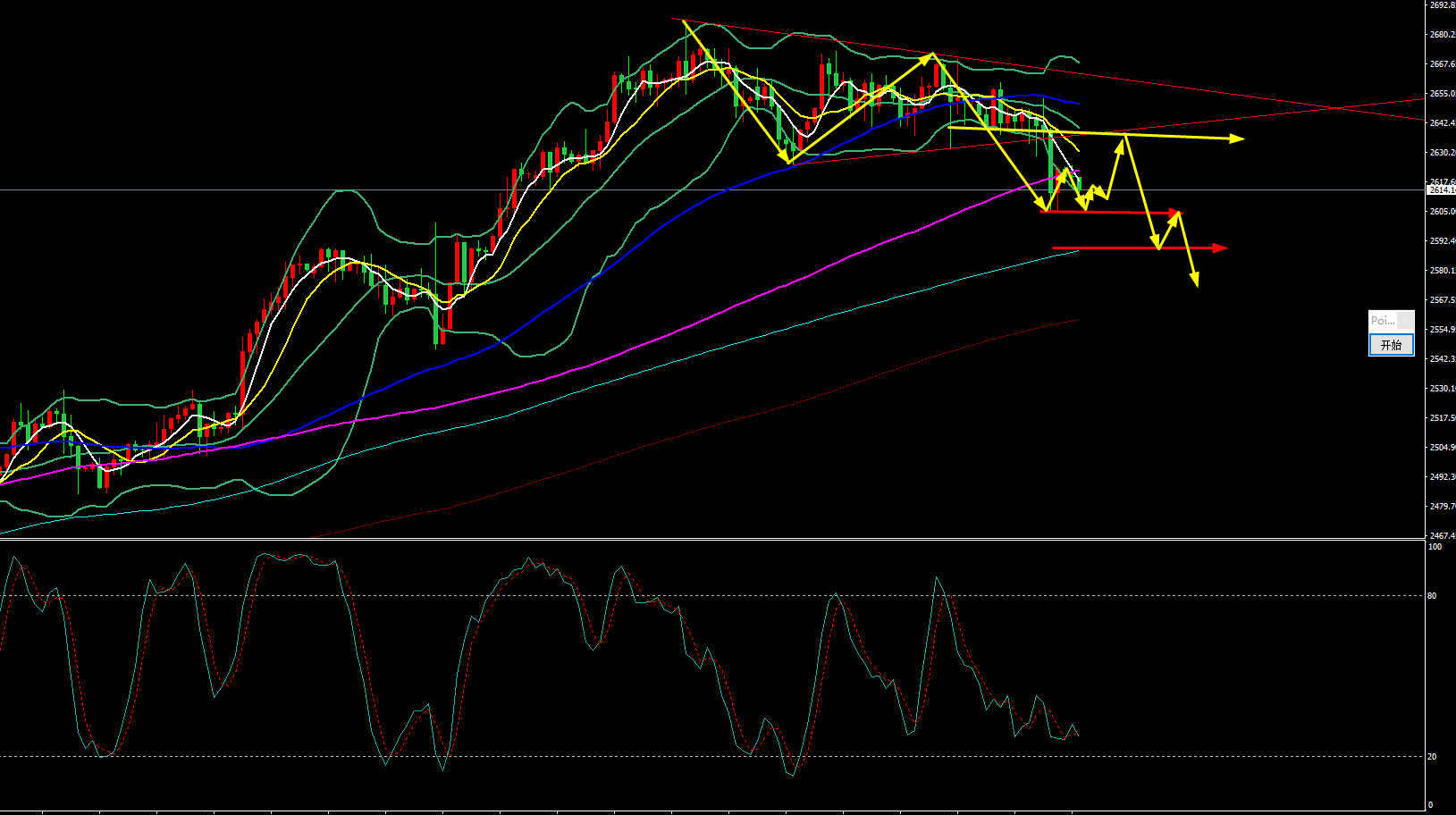Close the small Poi... popup window
The image size is (1456, 815).
pos(1405,320)
